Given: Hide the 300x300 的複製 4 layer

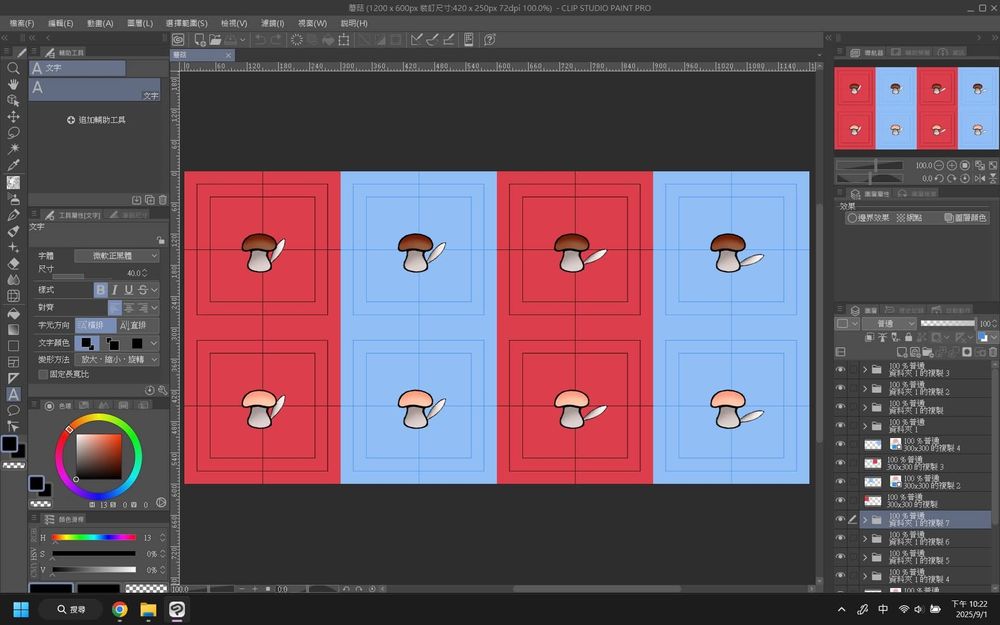Looking at the screenshot, I should point(840,444).
